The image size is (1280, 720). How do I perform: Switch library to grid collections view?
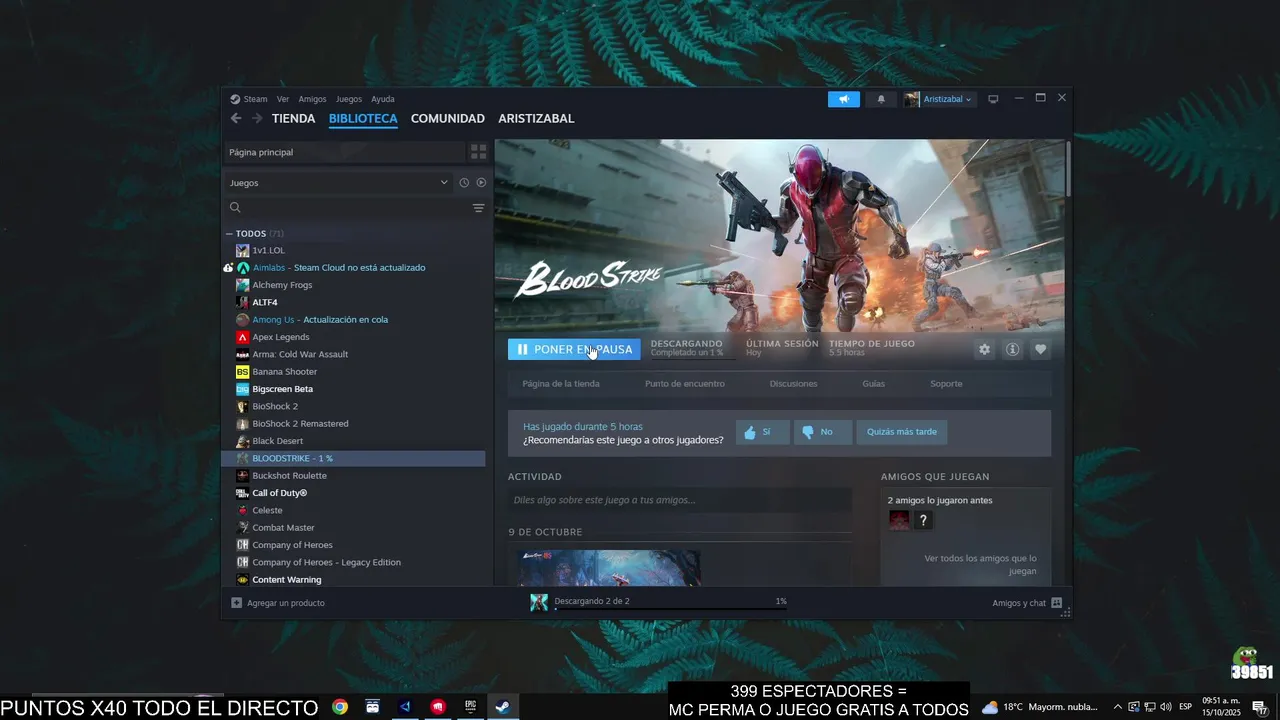pos(478,152)
